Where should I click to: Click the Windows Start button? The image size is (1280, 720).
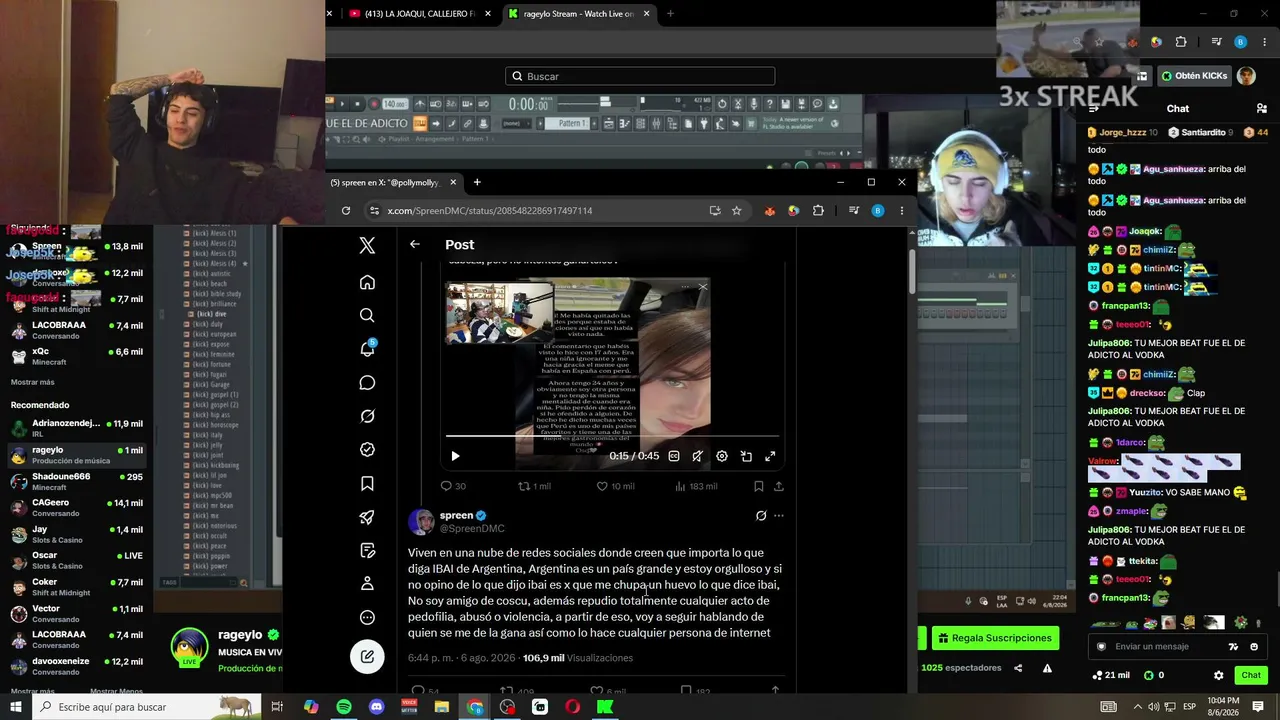point(16,707)
